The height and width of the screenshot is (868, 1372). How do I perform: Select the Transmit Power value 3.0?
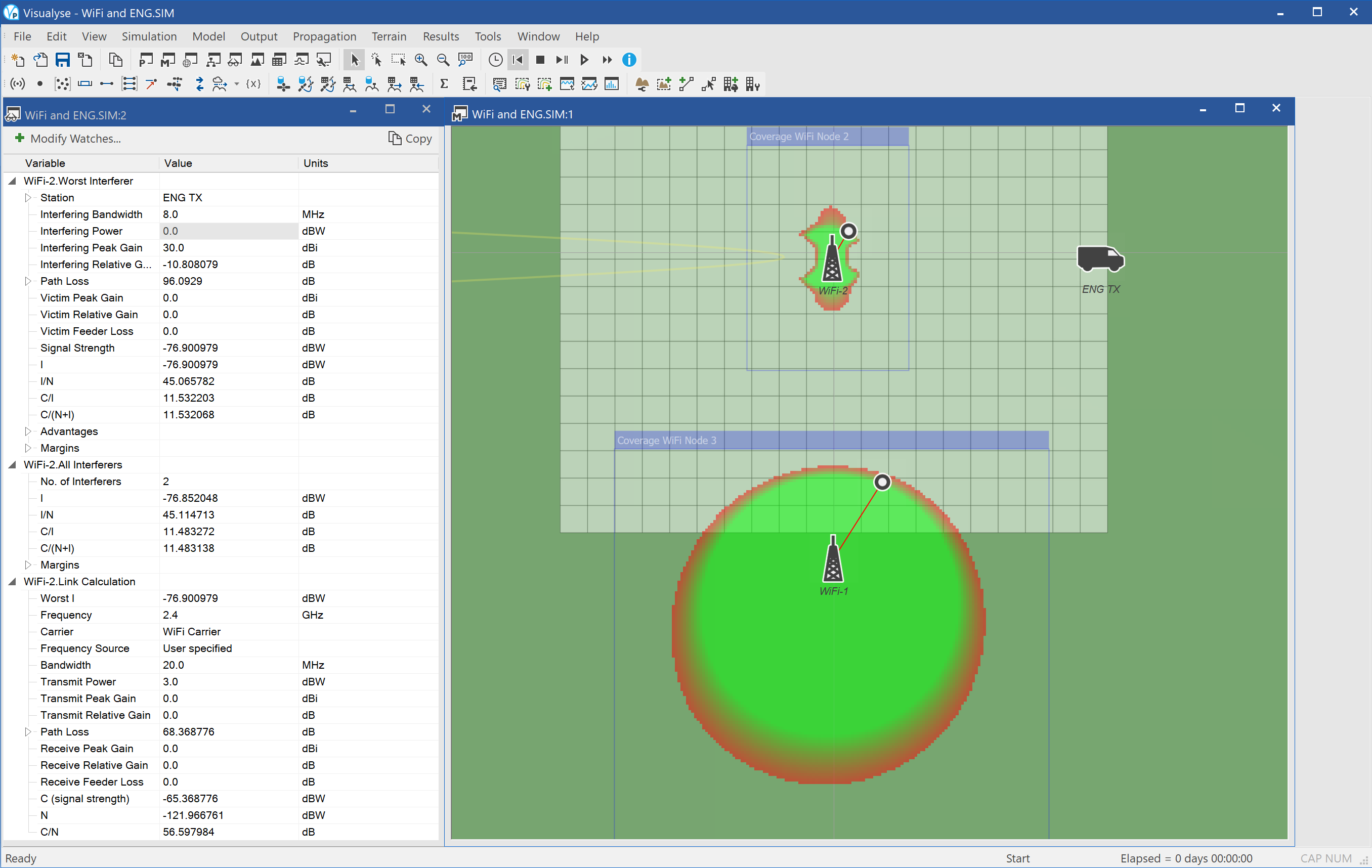click(229, 682)
